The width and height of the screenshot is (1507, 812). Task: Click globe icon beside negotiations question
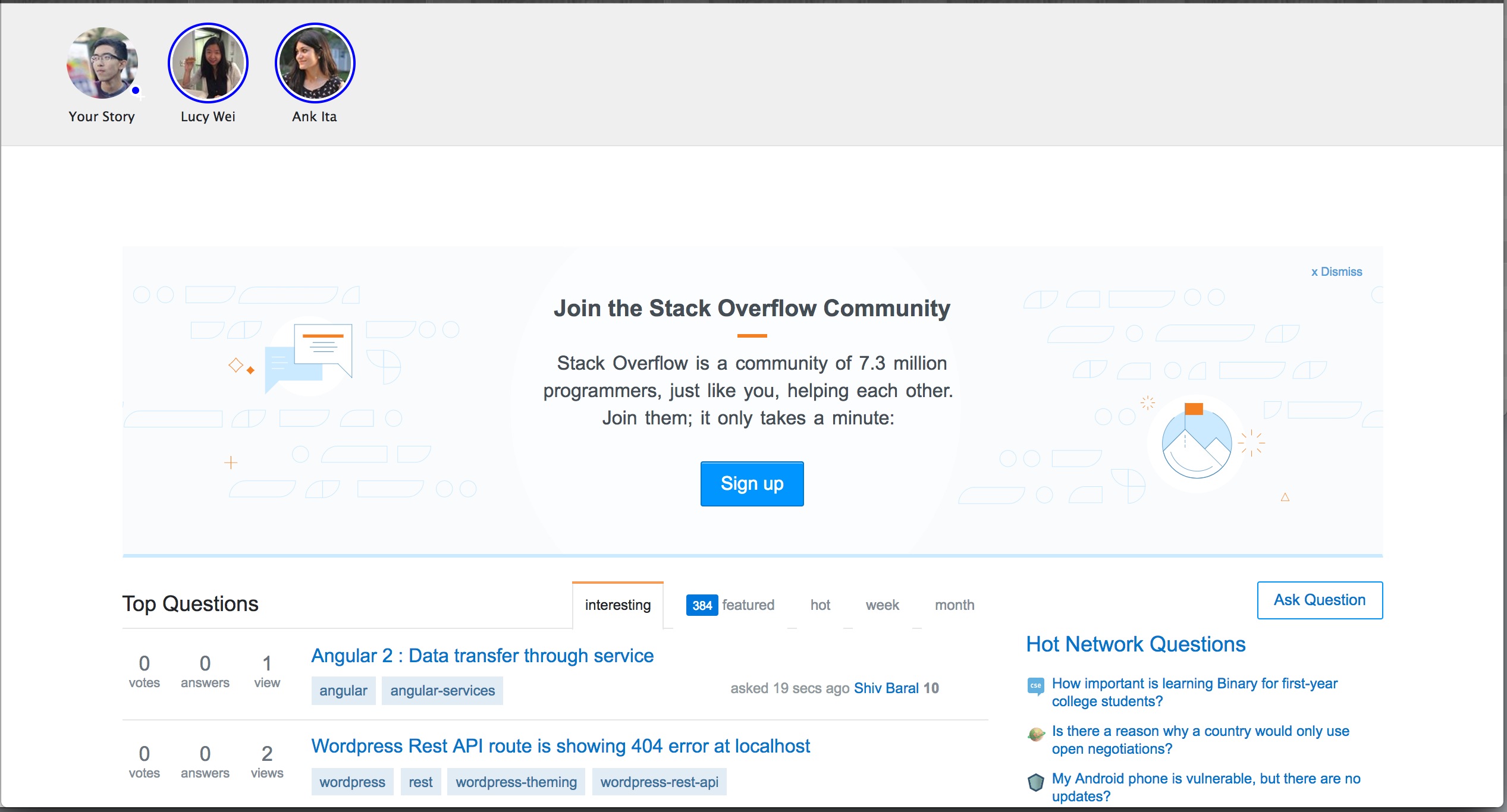pos(1035,735)
